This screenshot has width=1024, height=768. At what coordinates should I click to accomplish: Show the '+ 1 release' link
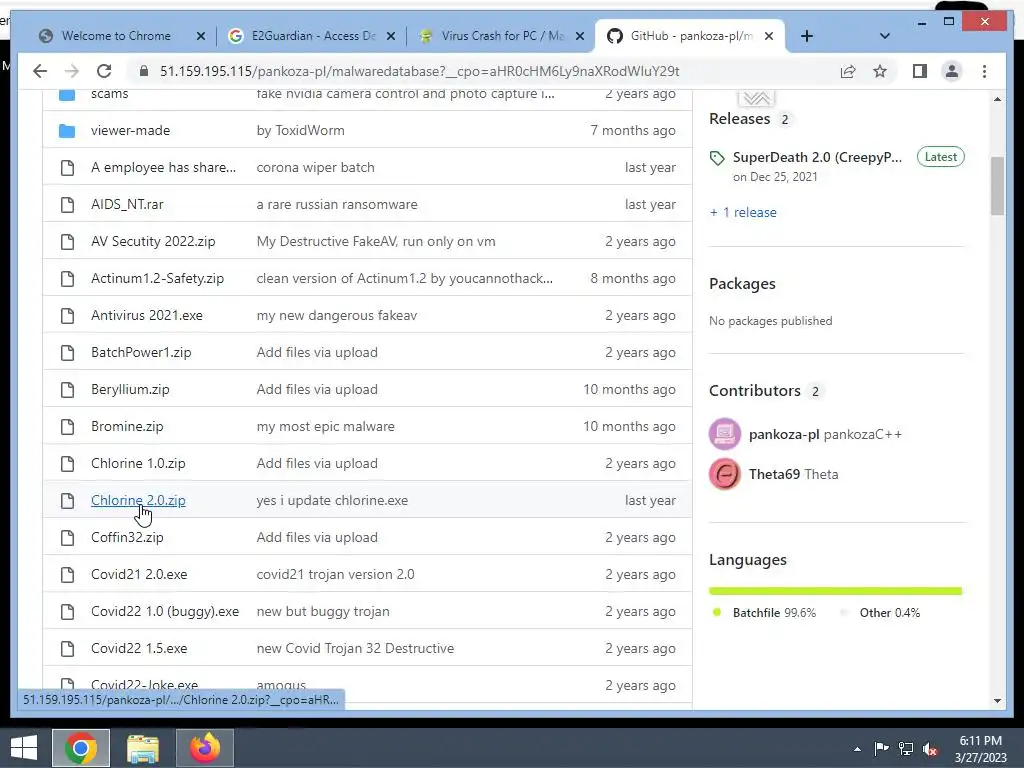pyautogui.click(x=743, y=212)
